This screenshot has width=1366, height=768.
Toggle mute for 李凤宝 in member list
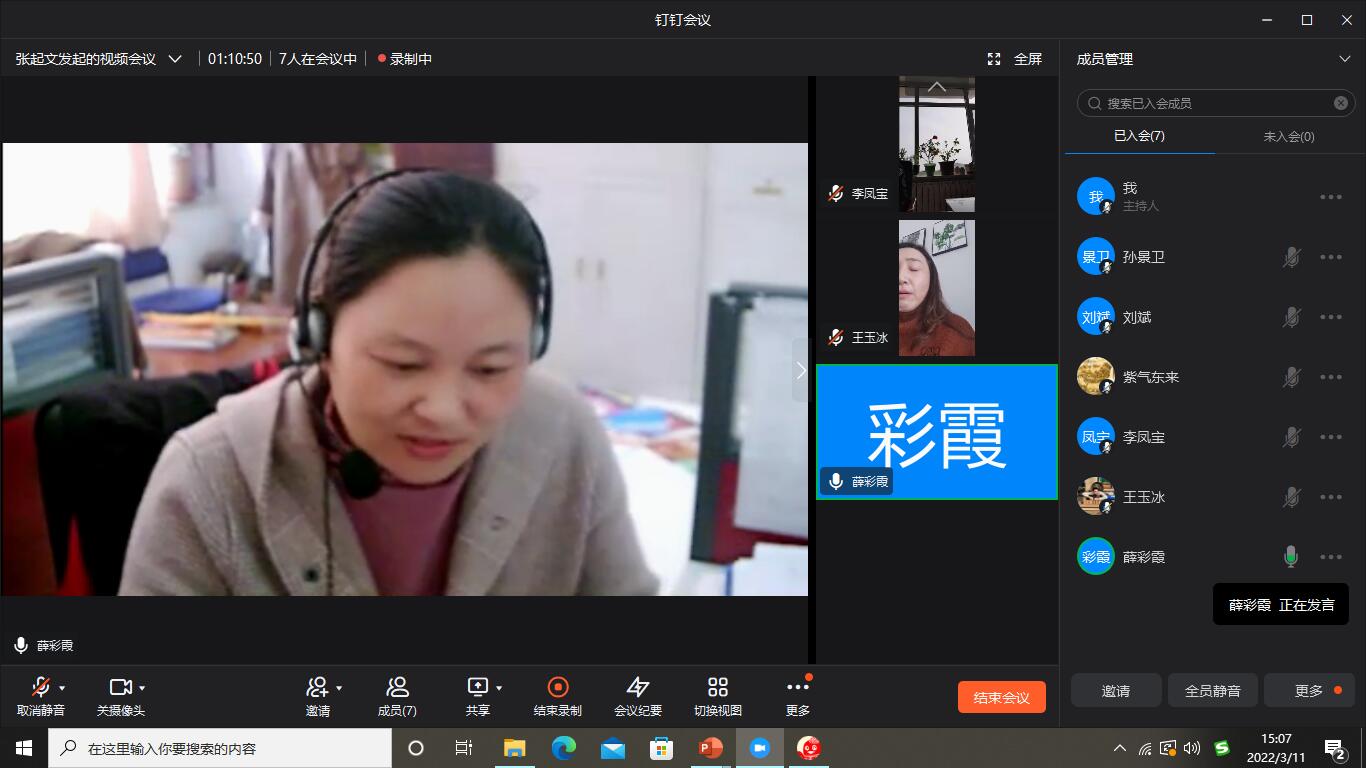tap(1291, 437)
